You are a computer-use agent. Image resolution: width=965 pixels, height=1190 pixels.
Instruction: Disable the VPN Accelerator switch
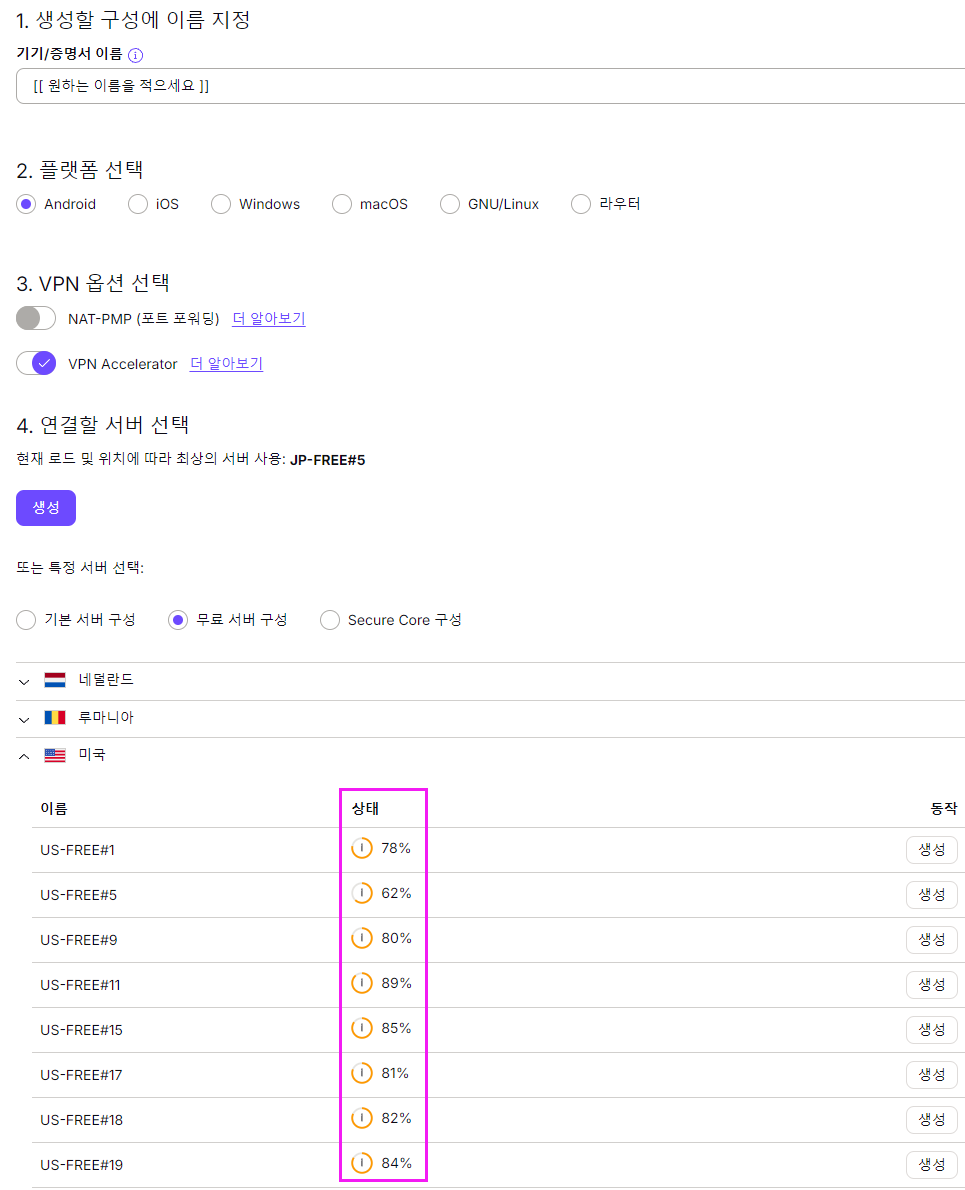tap(36, 364)
